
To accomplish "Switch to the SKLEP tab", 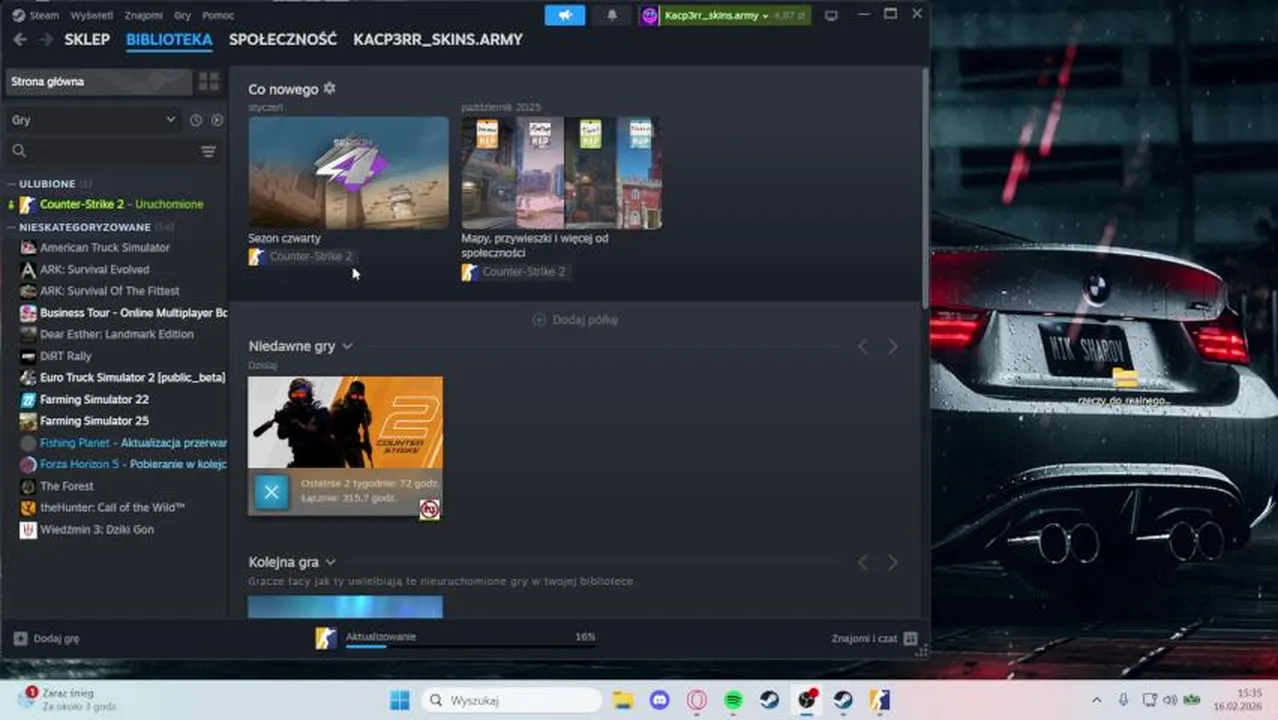I will 87,40.
